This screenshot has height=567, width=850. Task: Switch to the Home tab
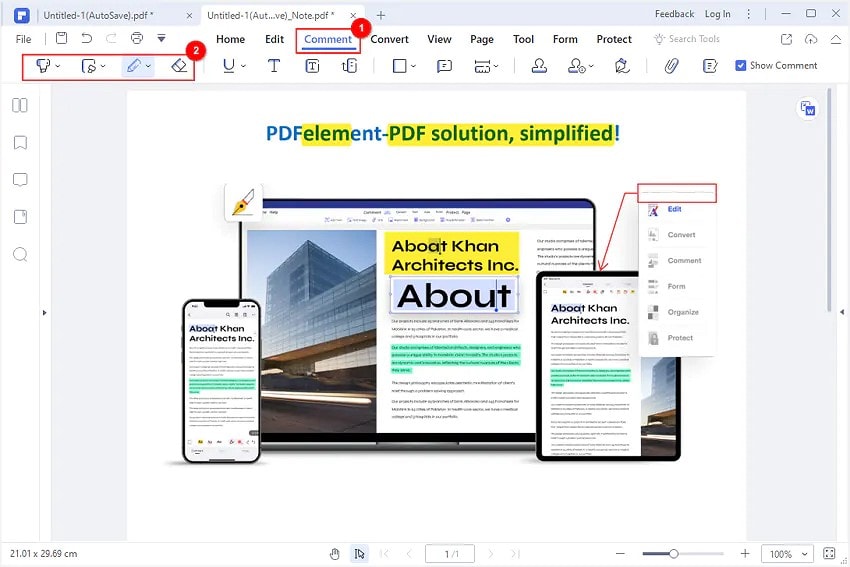point(230,39)
